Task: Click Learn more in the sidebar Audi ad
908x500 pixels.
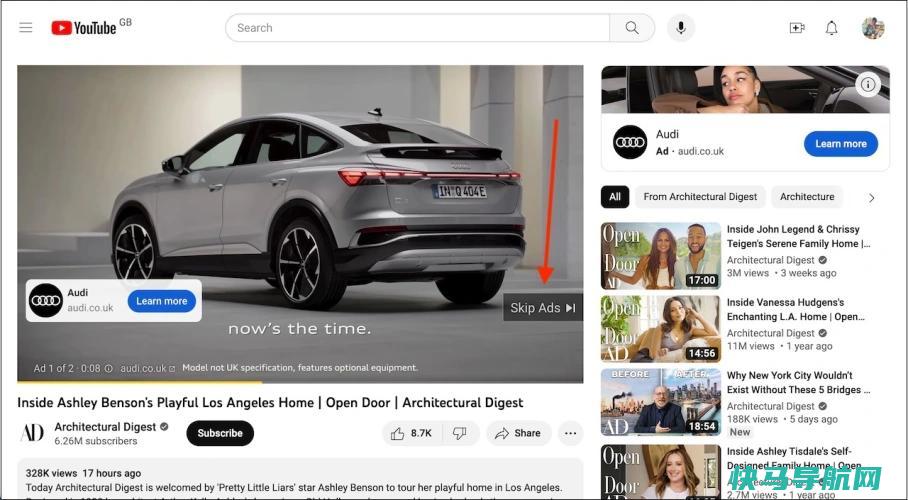Action: click(x=841, y=144)
